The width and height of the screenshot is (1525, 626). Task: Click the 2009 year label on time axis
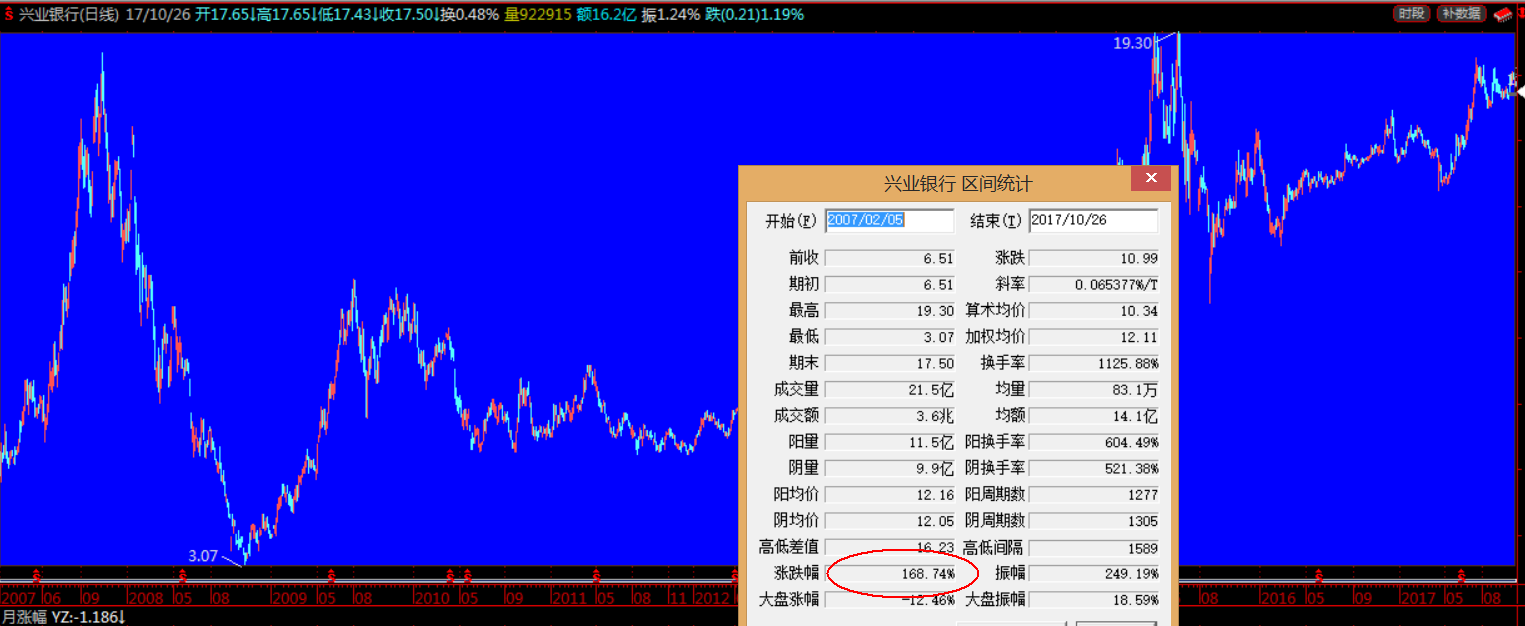tap(290, 598)
